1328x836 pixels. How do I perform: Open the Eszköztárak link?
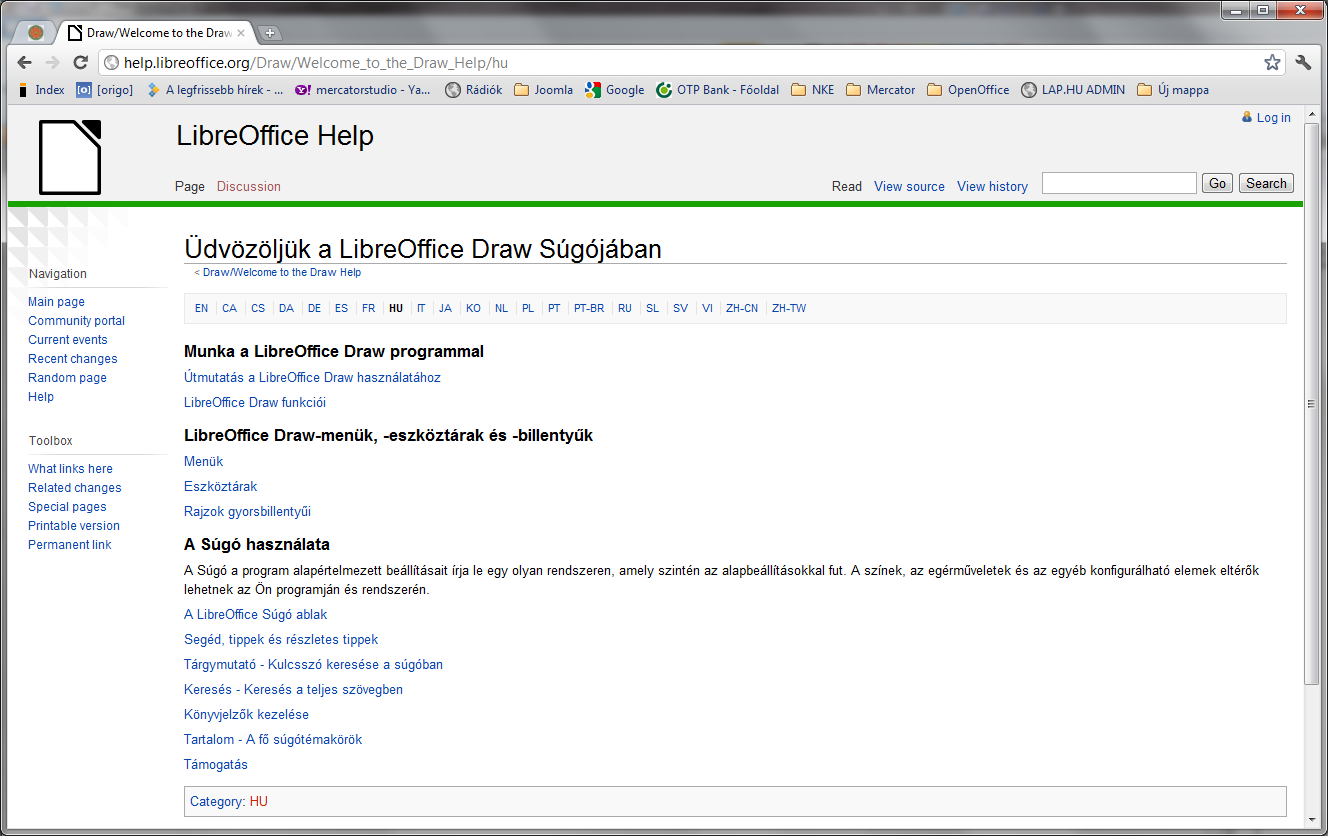click(x=220, y=487)
